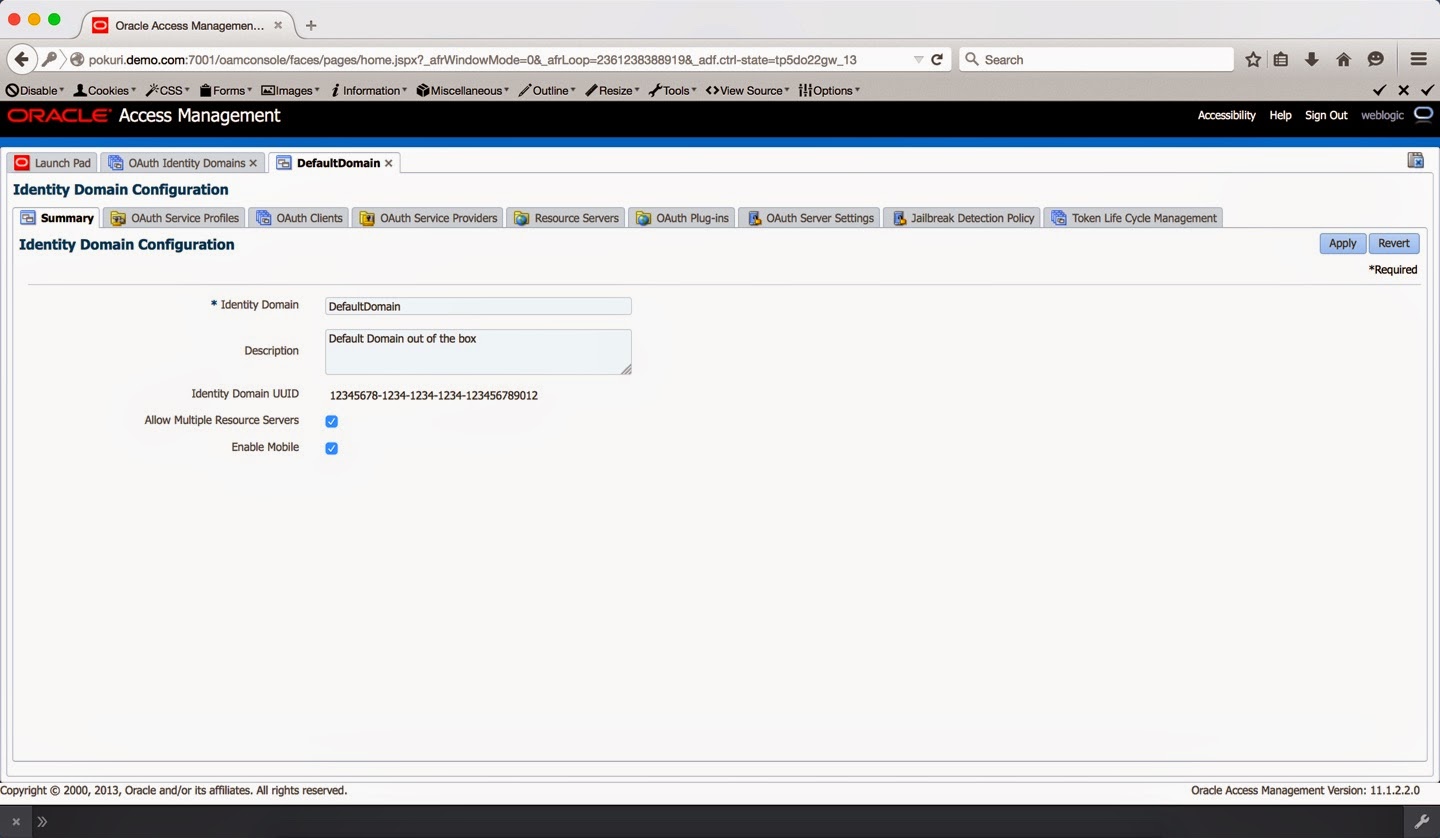Open the Firefox hamburger menu
This screenshot has height=838, width=1440.
click(1418, 59)
